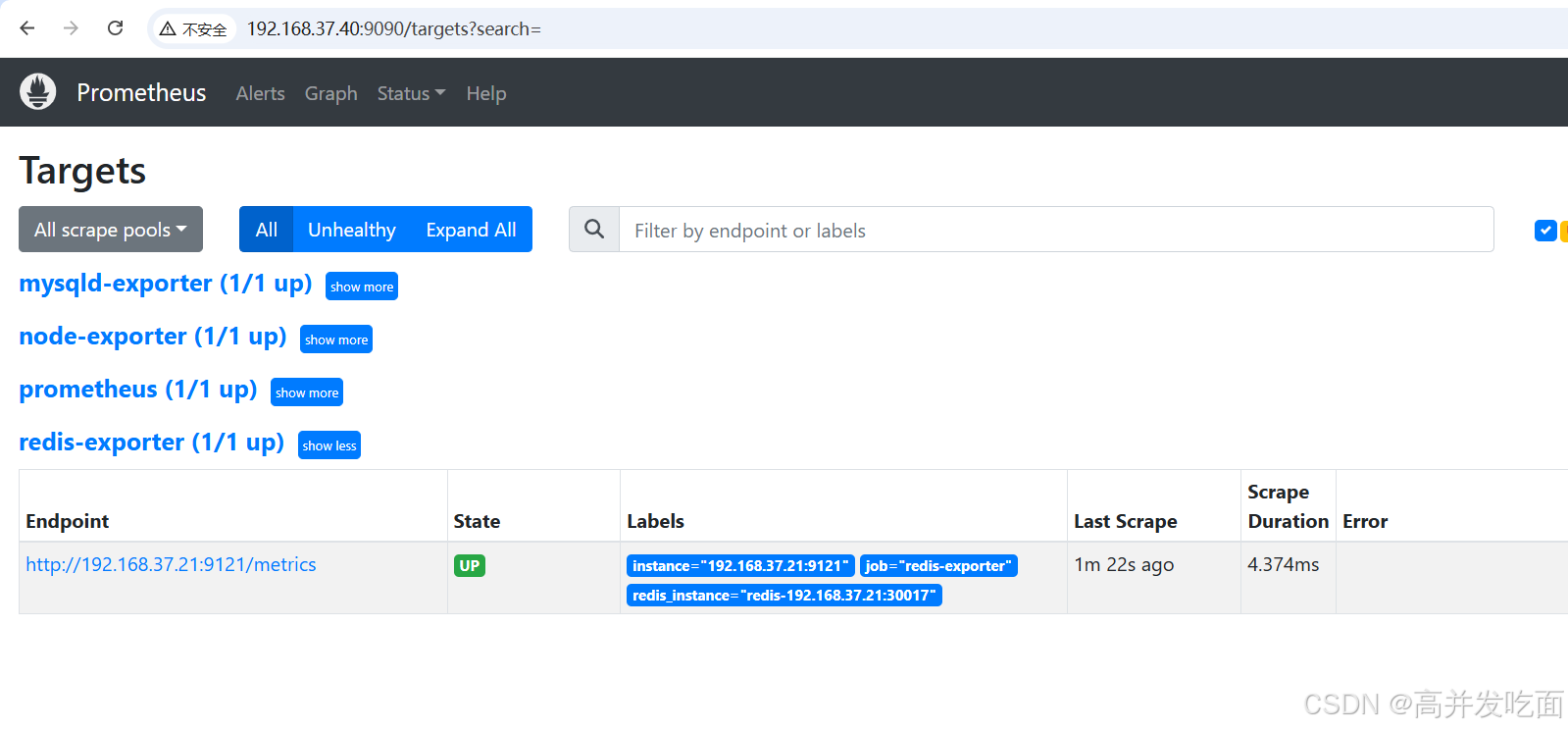Open the redis-exporter (1/1 up) link
This screenshot has width=1568, height=731.
click(152, 443)
